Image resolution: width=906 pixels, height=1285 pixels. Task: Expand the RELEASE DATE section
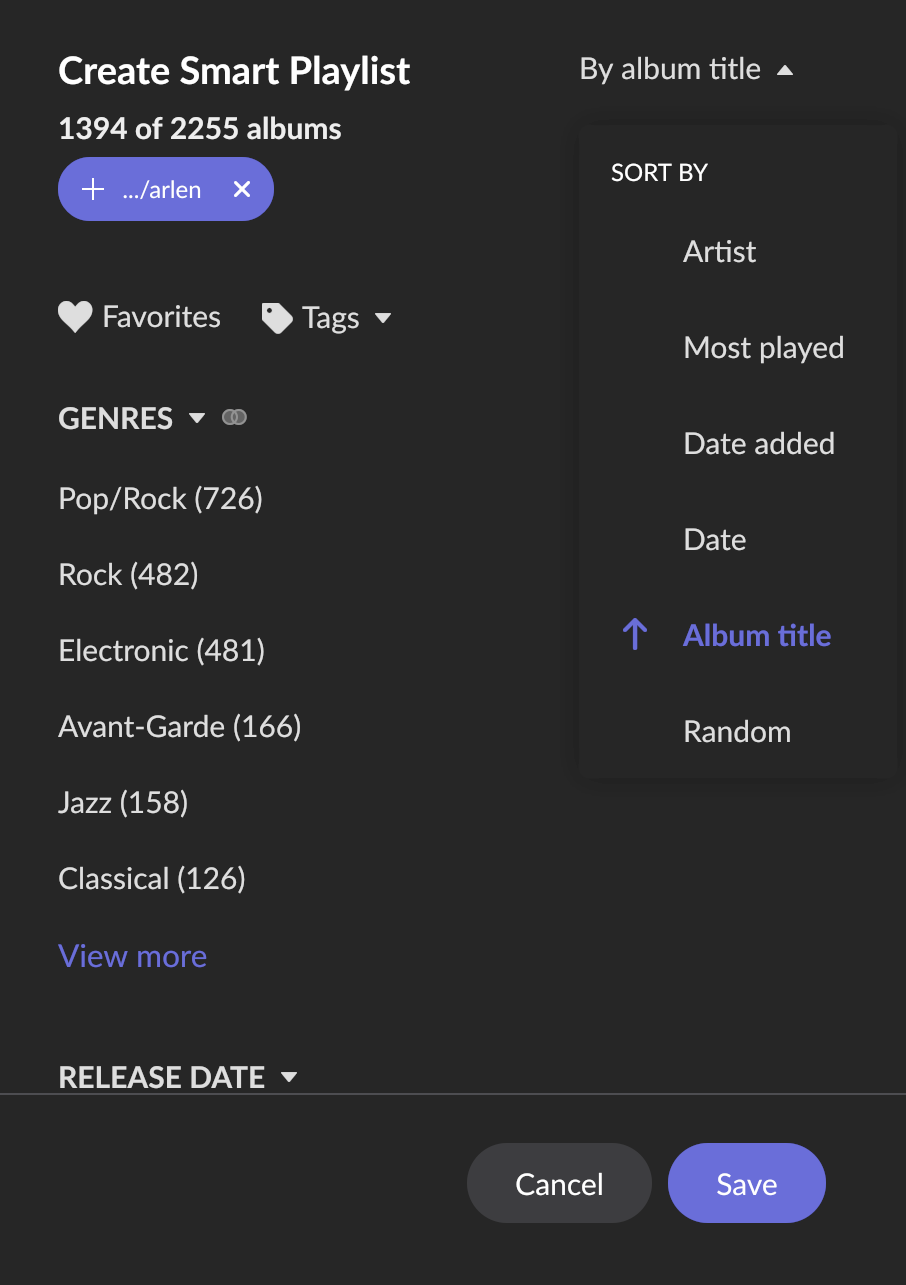pyautogui.click(x=178, y=1077)
